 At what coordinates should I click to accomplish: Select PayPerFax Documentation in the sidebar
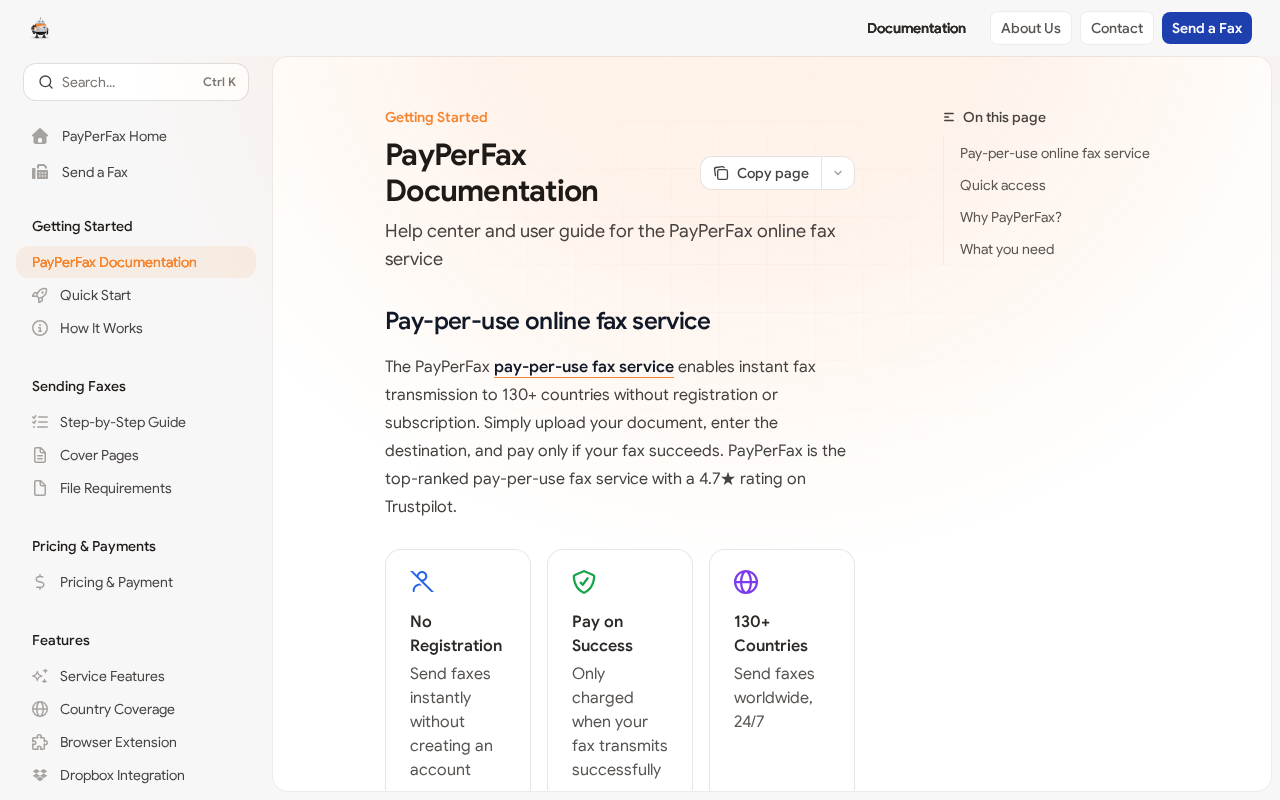(136, 262)
